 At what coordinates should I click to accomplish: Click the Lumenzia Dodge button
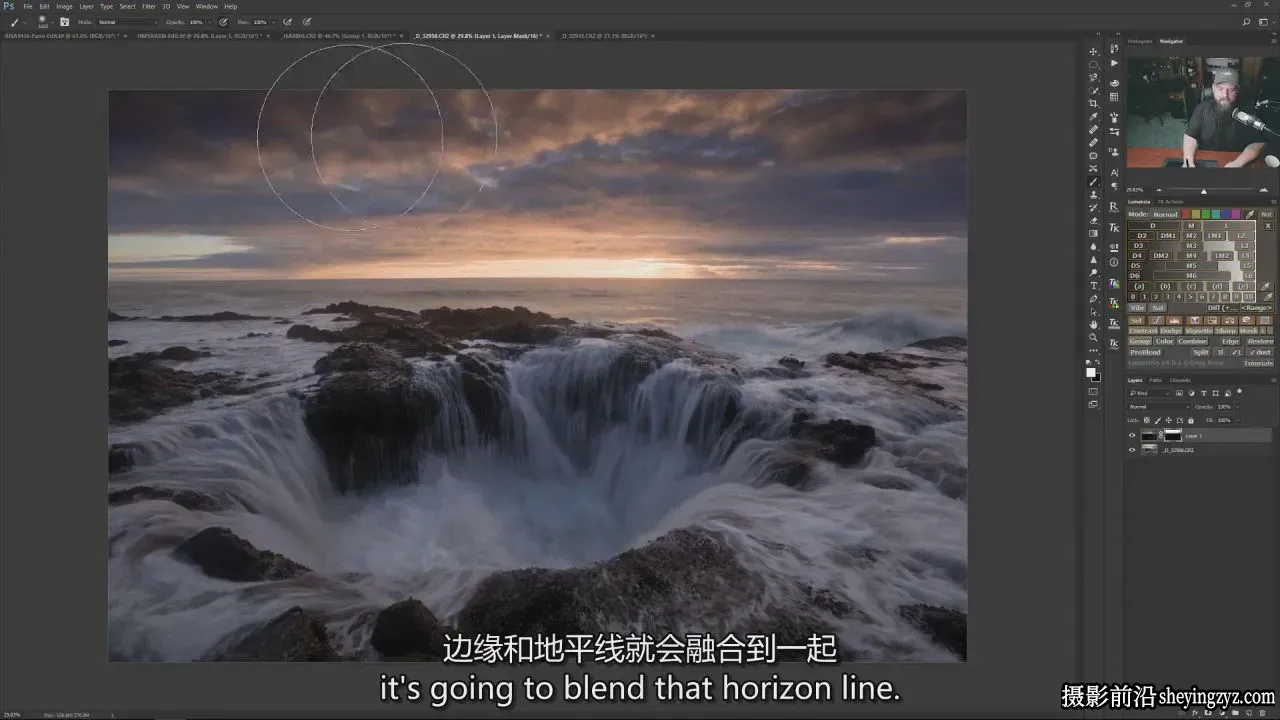tap(1170, 330)
